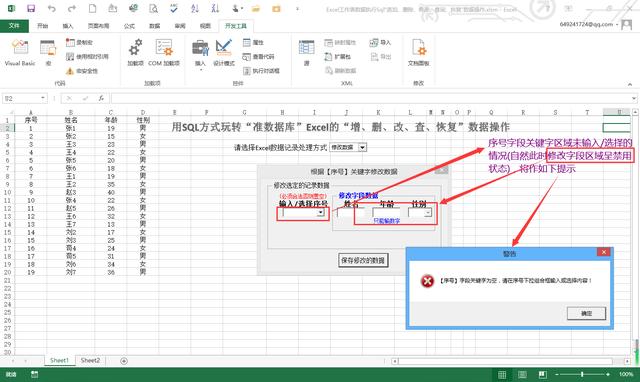
Task: Open the XML Source (源) pane
Action: click(307, 53)
